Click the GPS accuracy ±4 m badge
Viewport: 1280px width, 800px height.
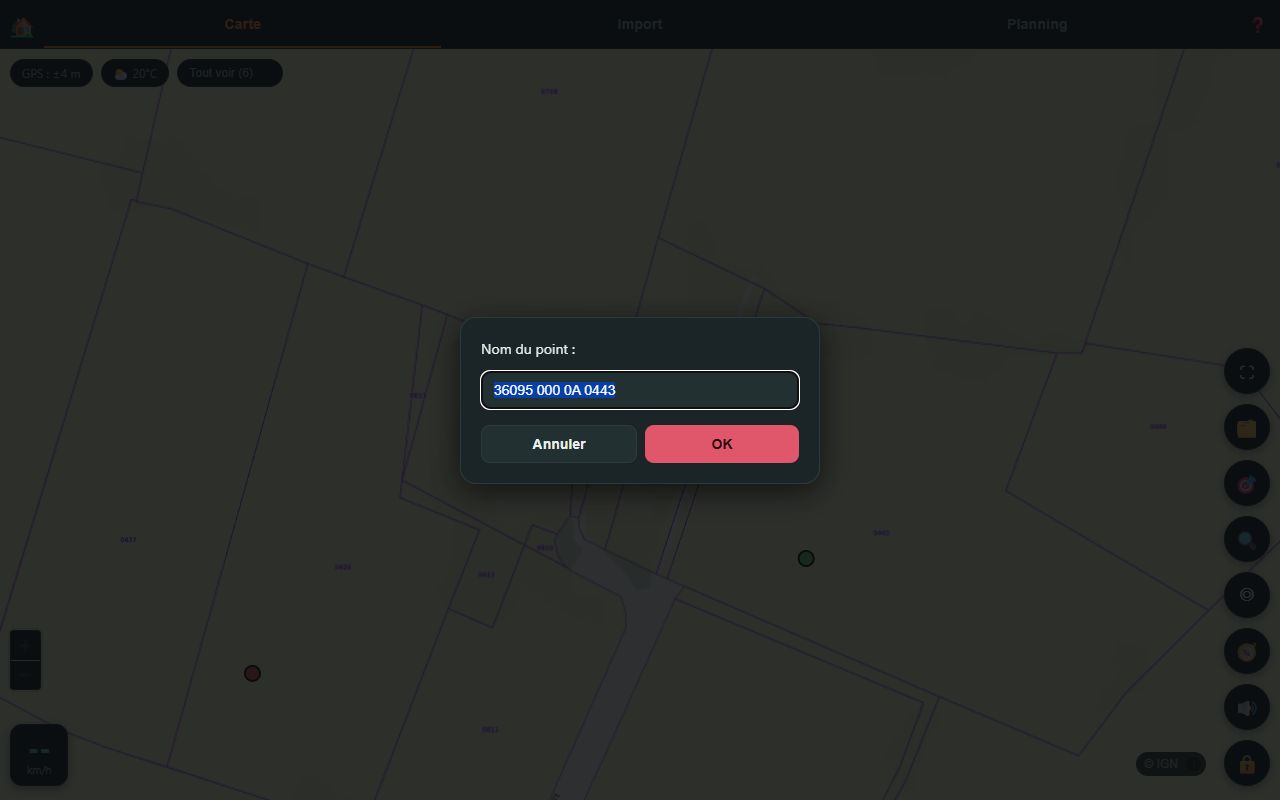point(51,73)
